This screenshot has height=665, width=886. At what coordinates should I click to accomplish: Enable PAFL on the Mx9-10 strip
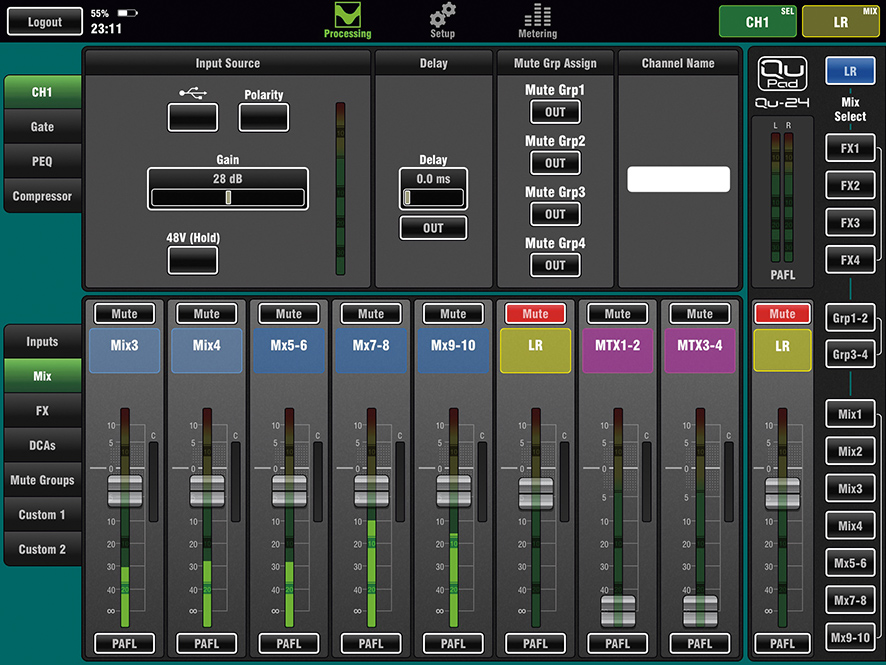(x=453, y=644)
